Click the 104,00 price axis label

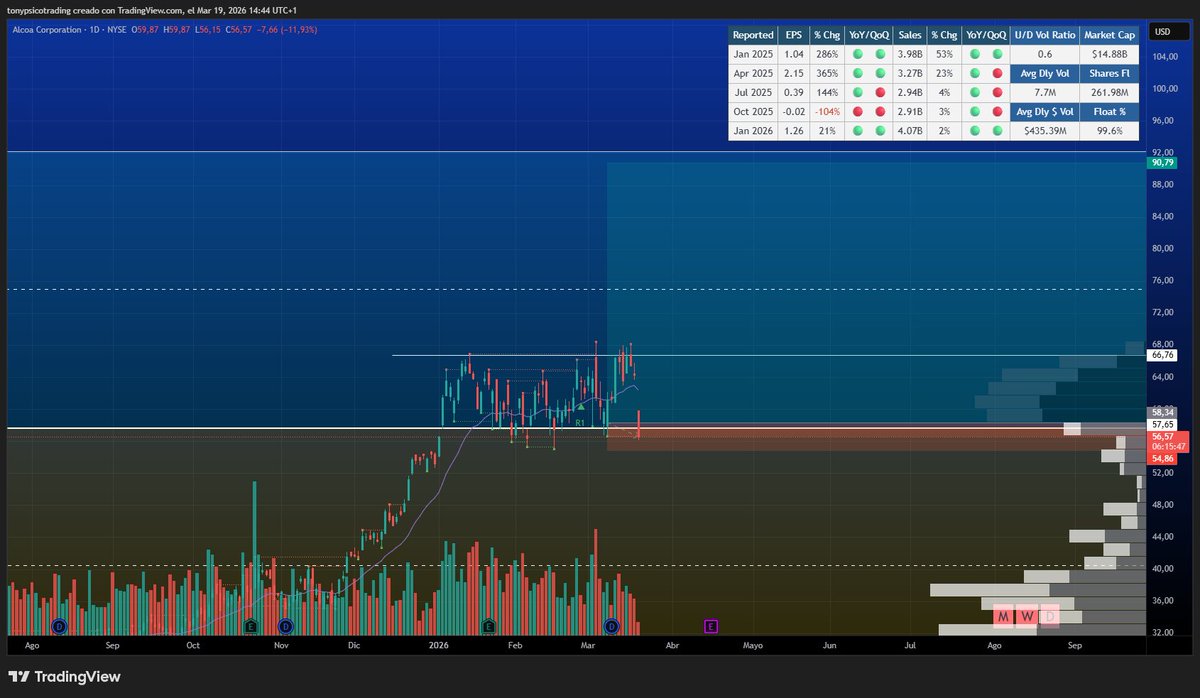(x=1165, y=56)
